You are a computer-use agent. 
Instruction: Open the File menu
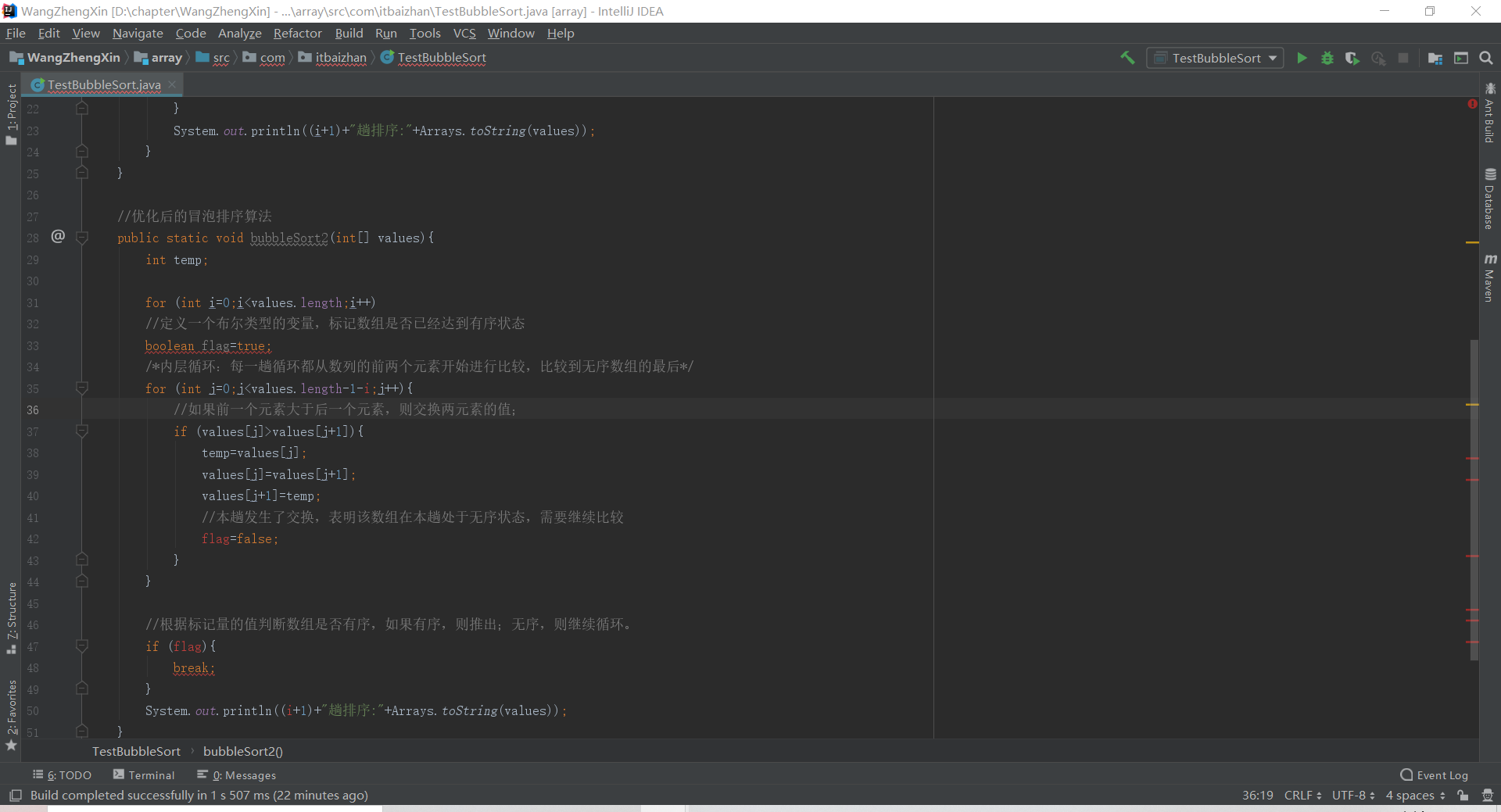(16, 33)
